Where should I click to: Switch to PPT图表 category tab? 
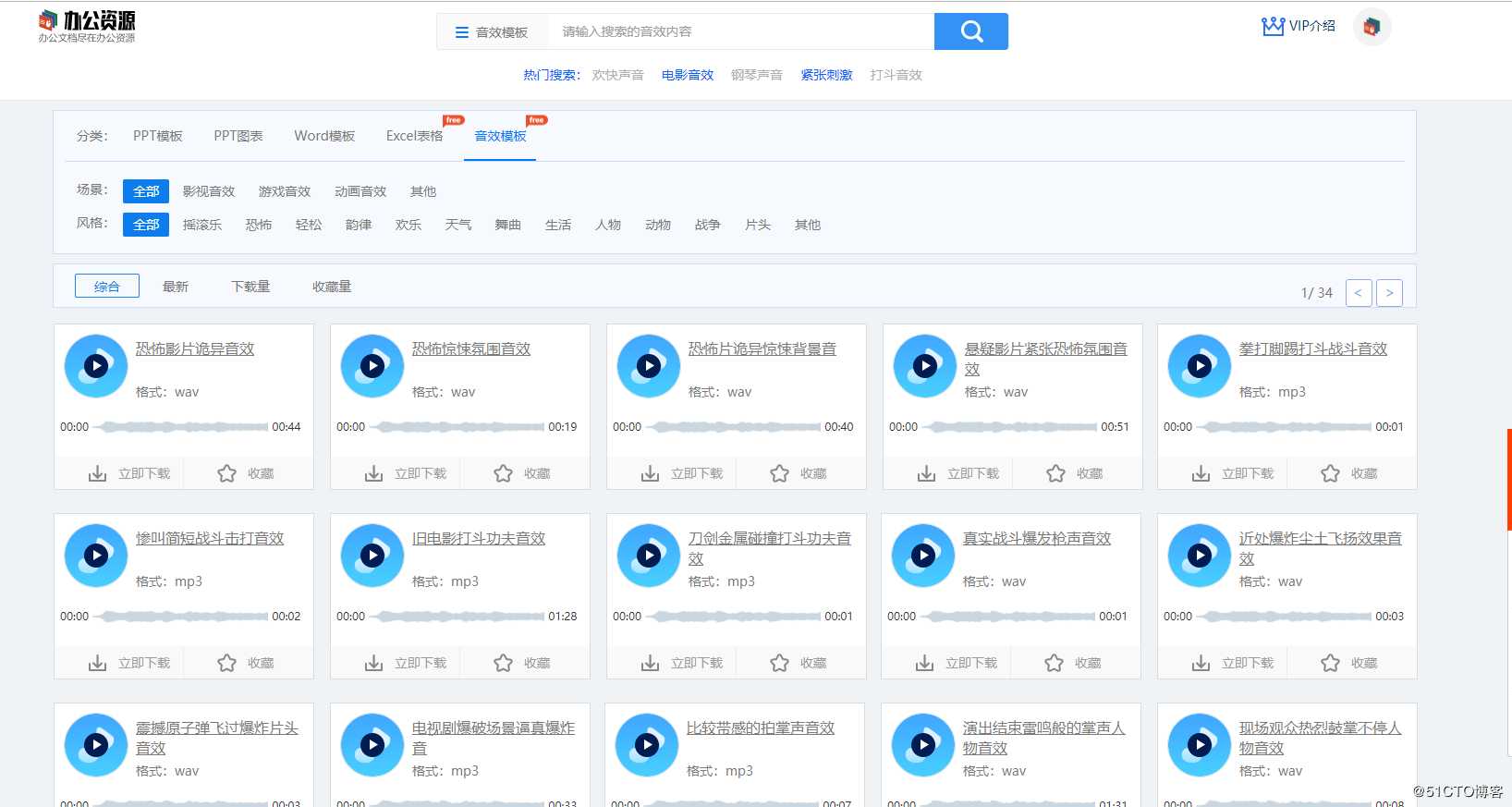coord(238,136)
